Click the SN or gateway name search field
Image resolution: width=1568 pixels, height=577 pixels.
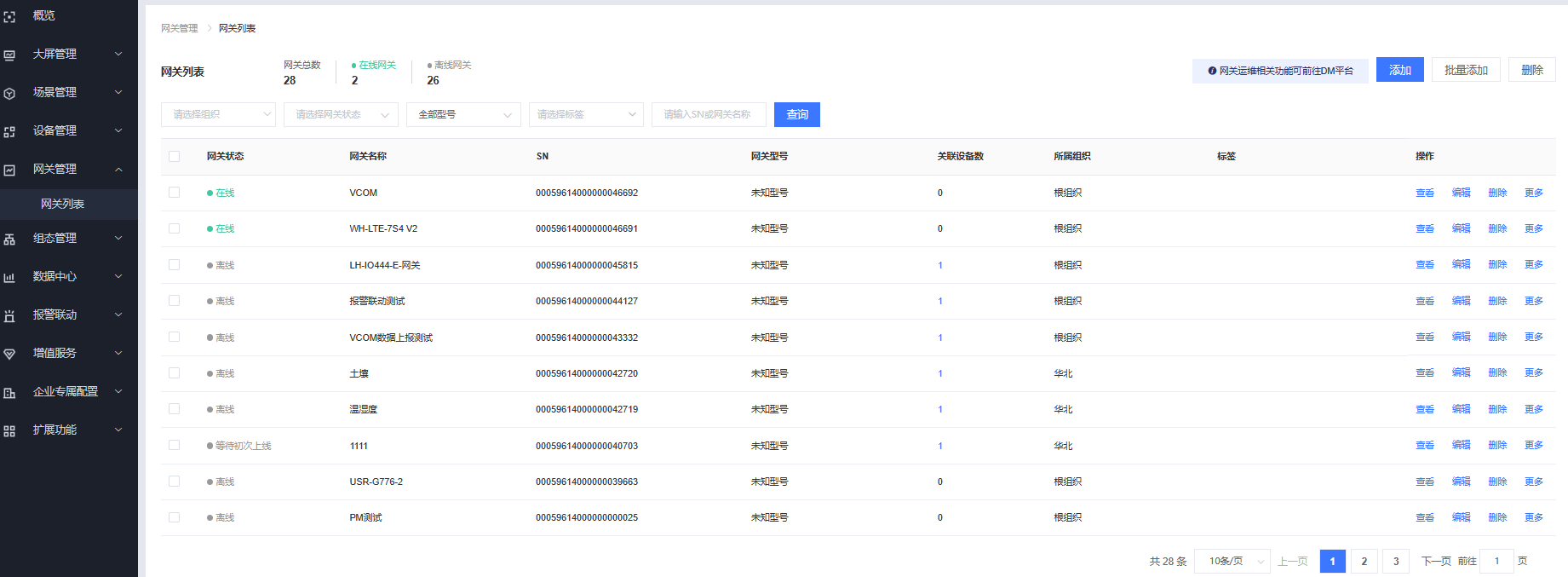(x=708, y=114)
